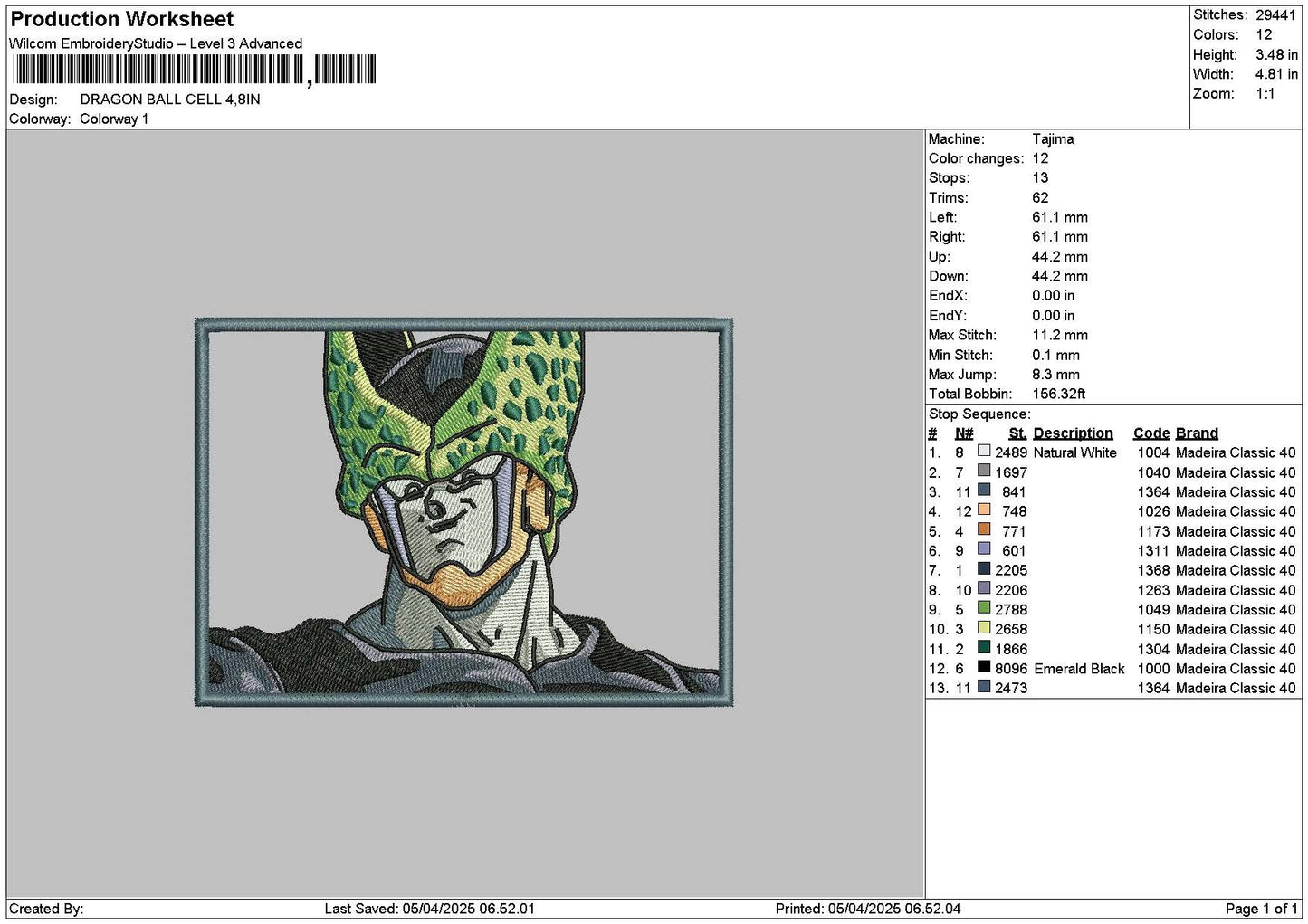Click the stitch count 2473
1308x924 pixels.
[1011, 689]
